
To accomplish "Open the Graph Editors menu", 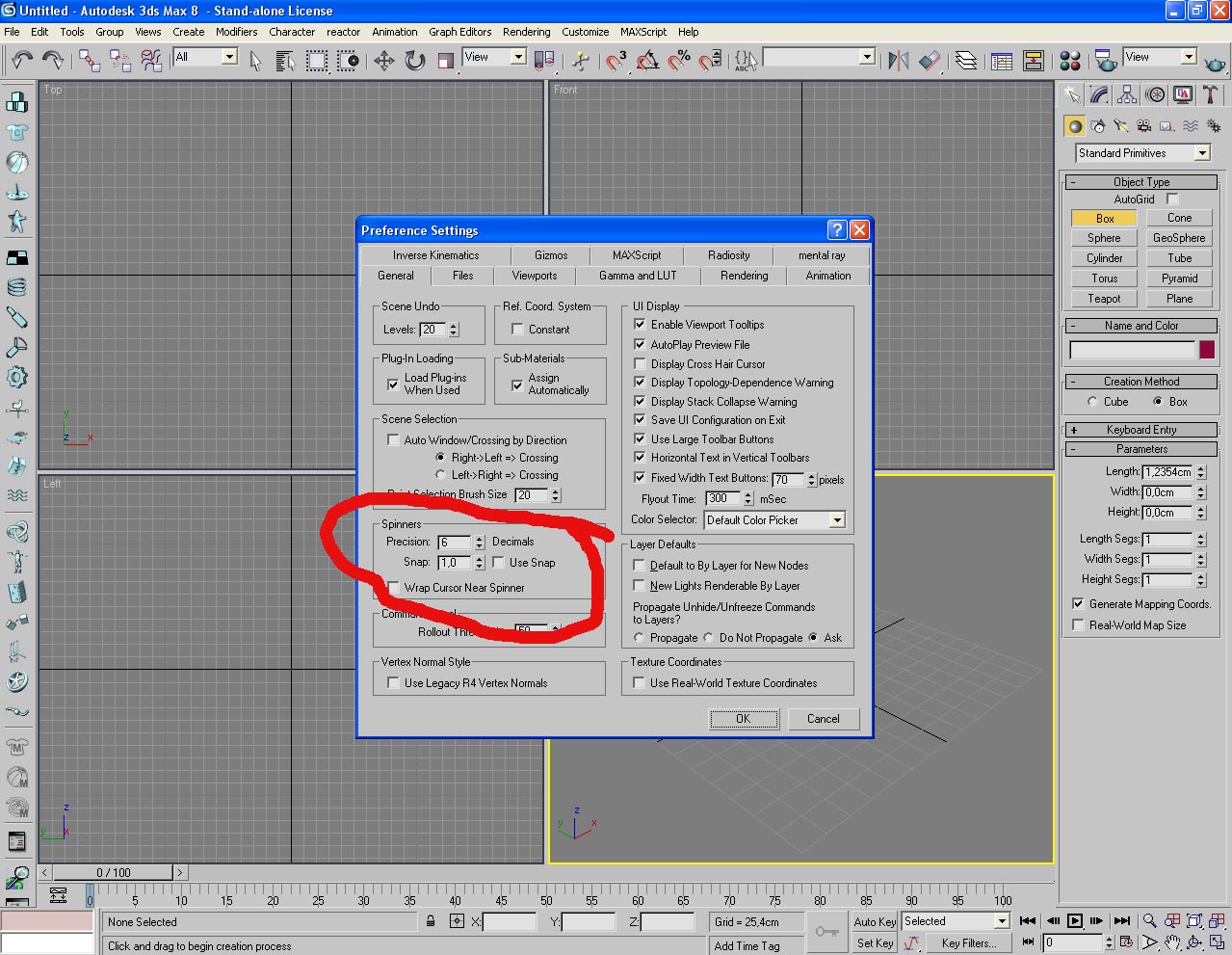I will tap(460, 32).
